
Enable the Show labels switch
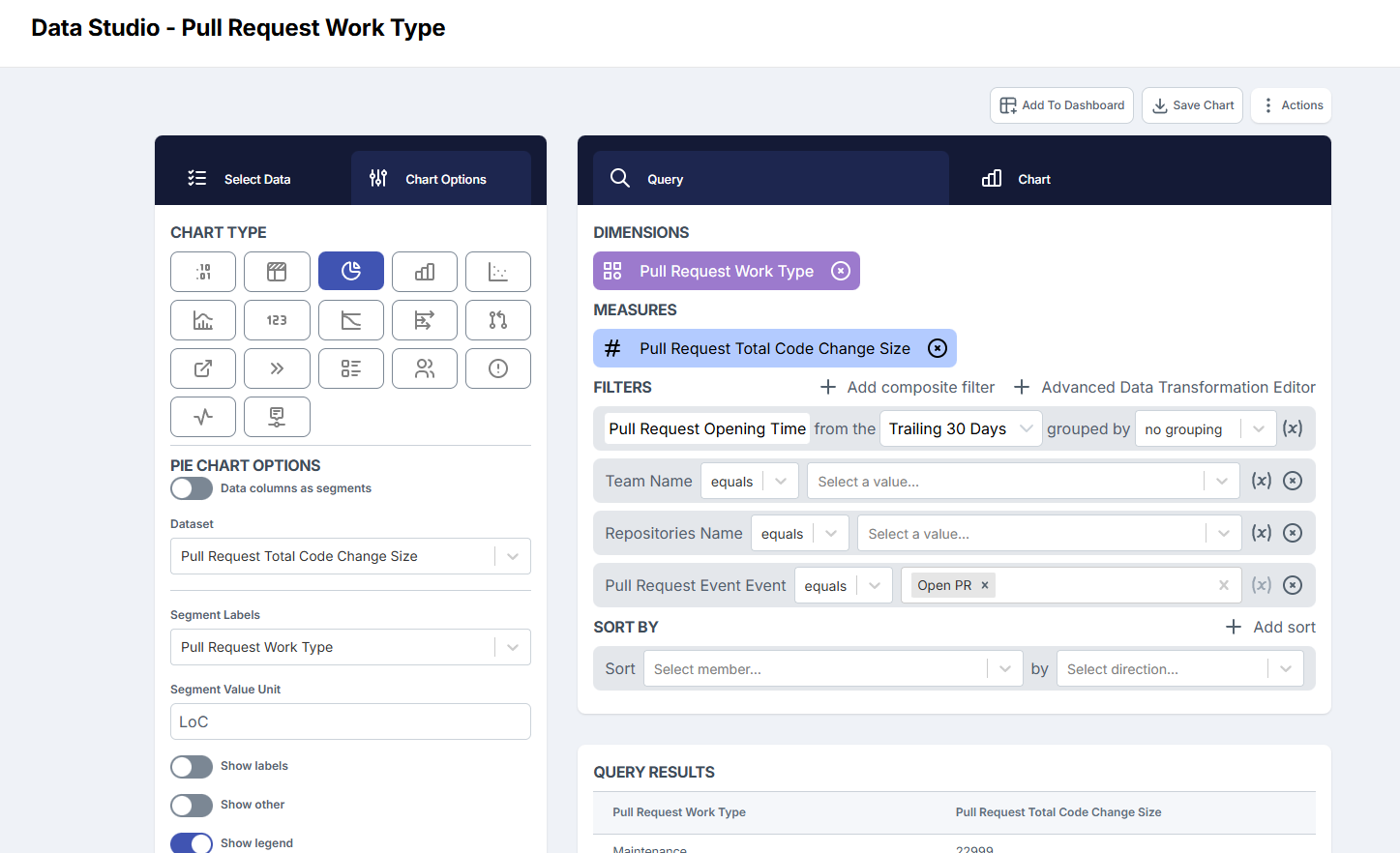(192, 767)
